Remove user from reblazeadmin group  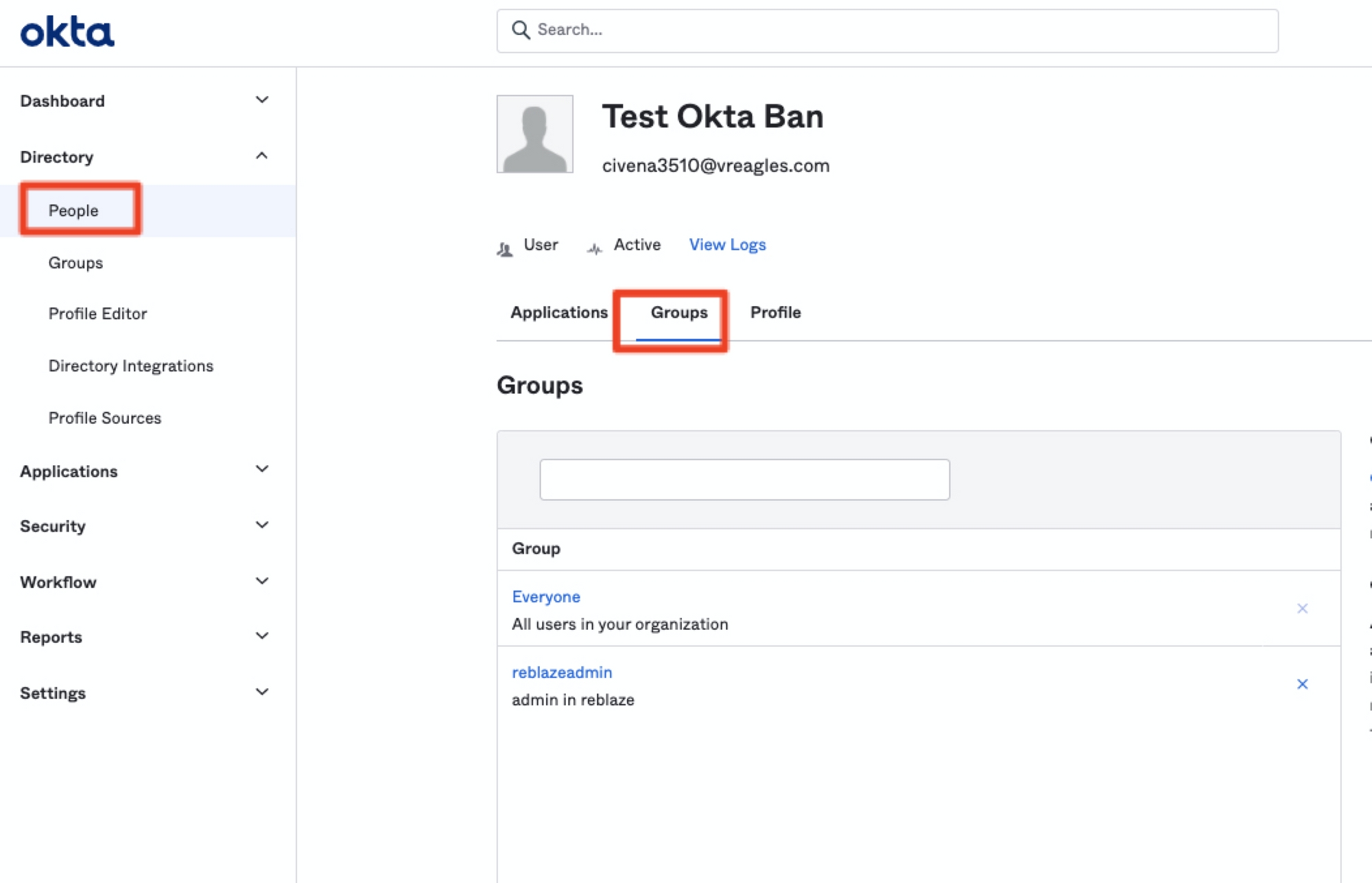1302,684
